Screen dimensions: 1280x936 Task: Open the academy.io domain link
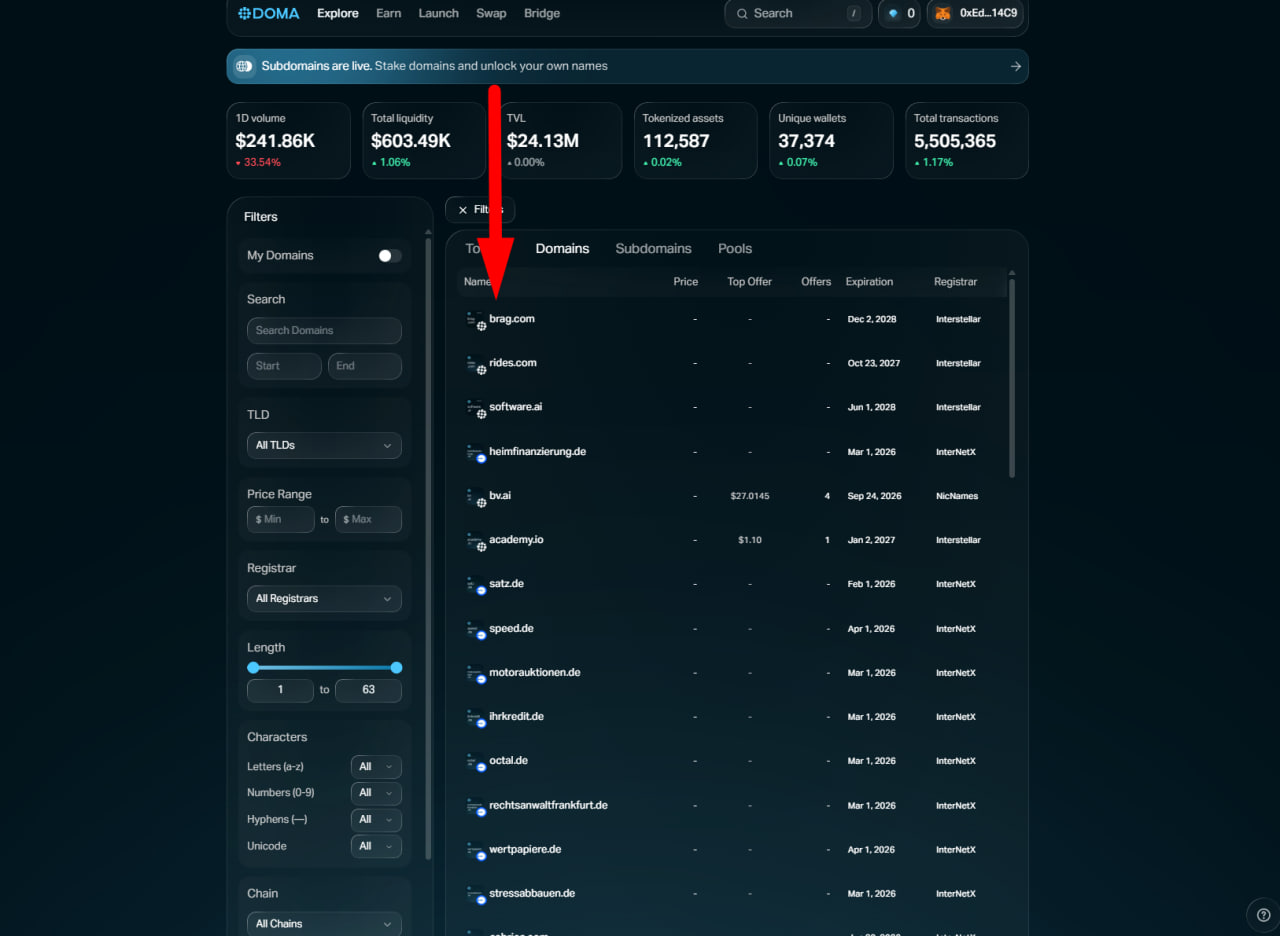pos(516,540)
